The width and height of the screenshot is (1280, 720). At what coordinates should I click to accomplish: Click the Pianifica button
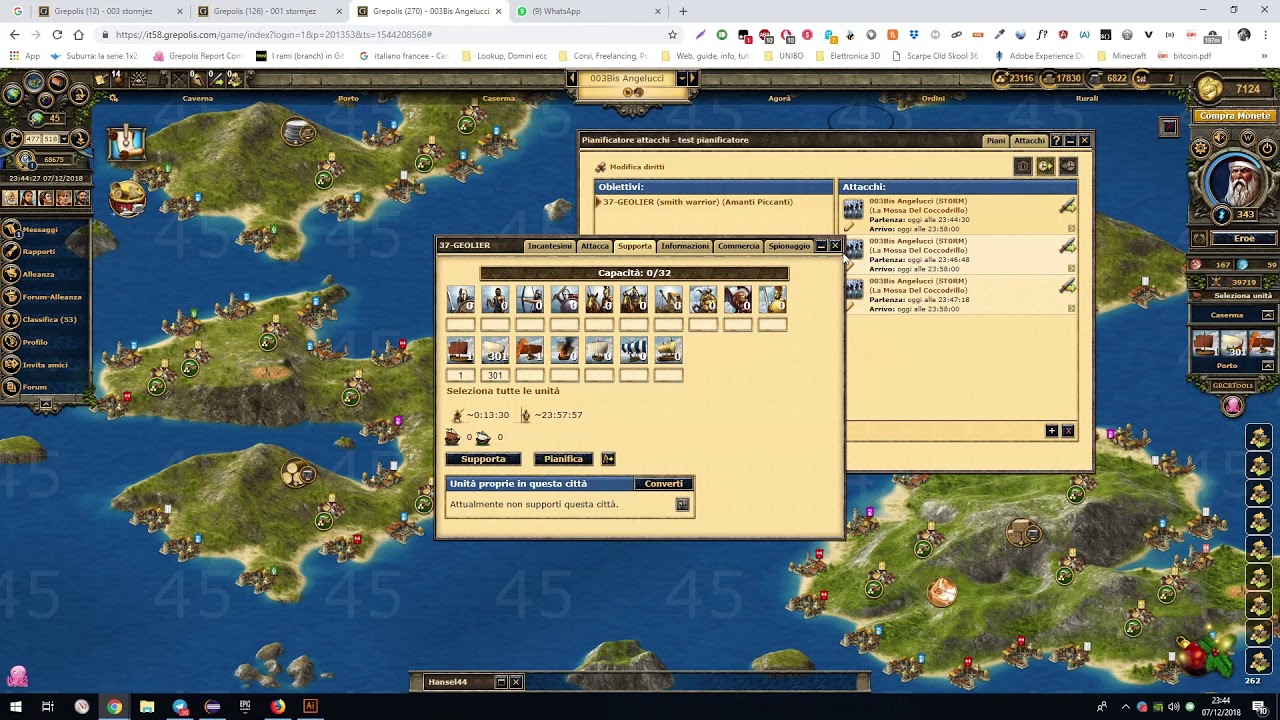(564, 459)
